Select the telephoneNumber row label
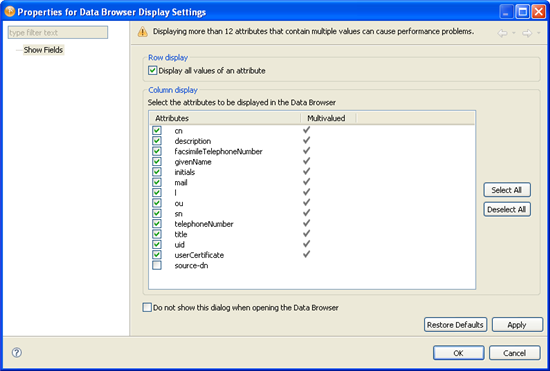Viewport: 550px width, 371px height. (x=204, y=224)
